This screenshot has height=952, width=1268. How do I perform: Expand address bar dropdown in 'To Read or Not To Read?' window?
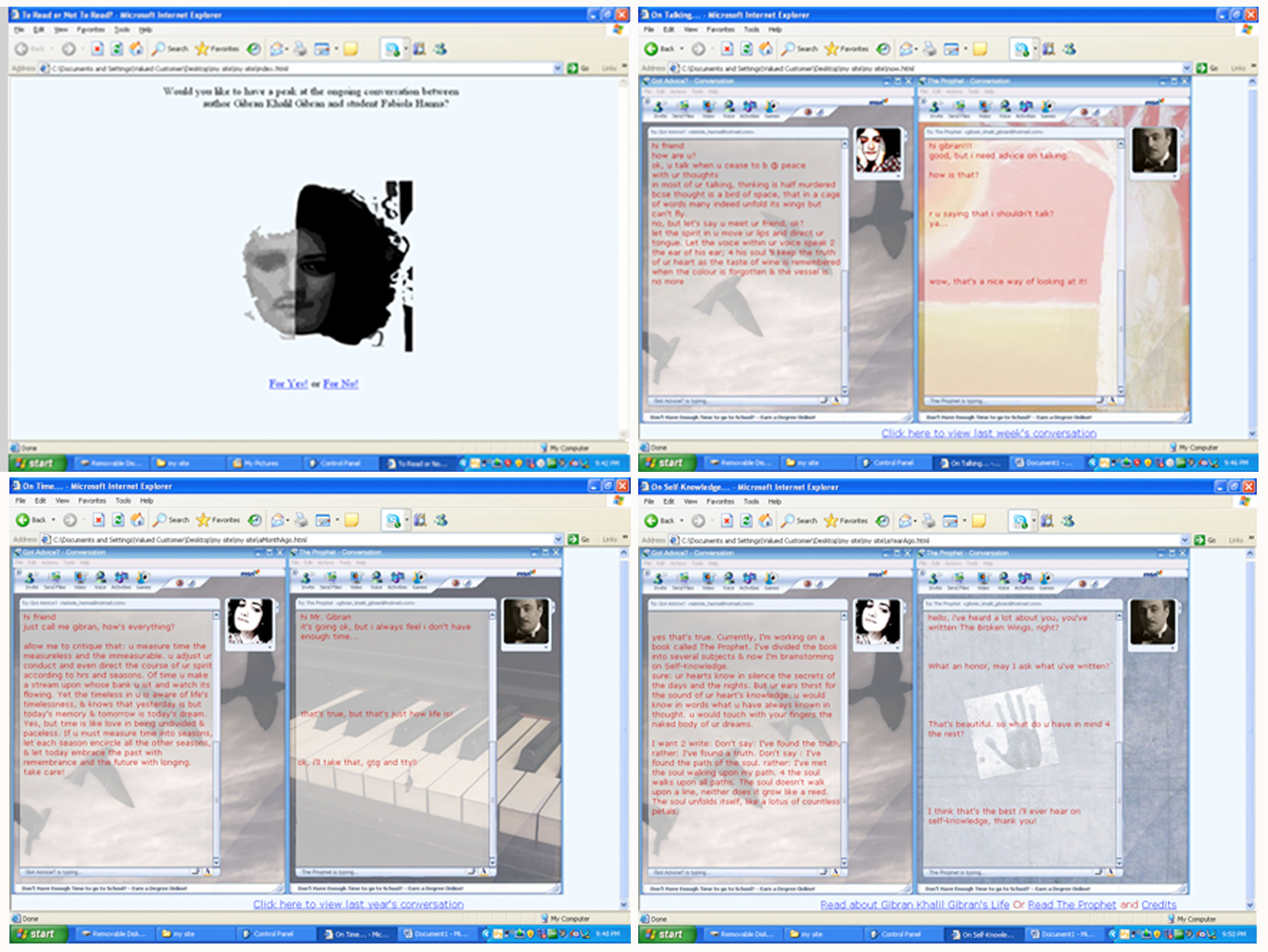pos(558,68)
